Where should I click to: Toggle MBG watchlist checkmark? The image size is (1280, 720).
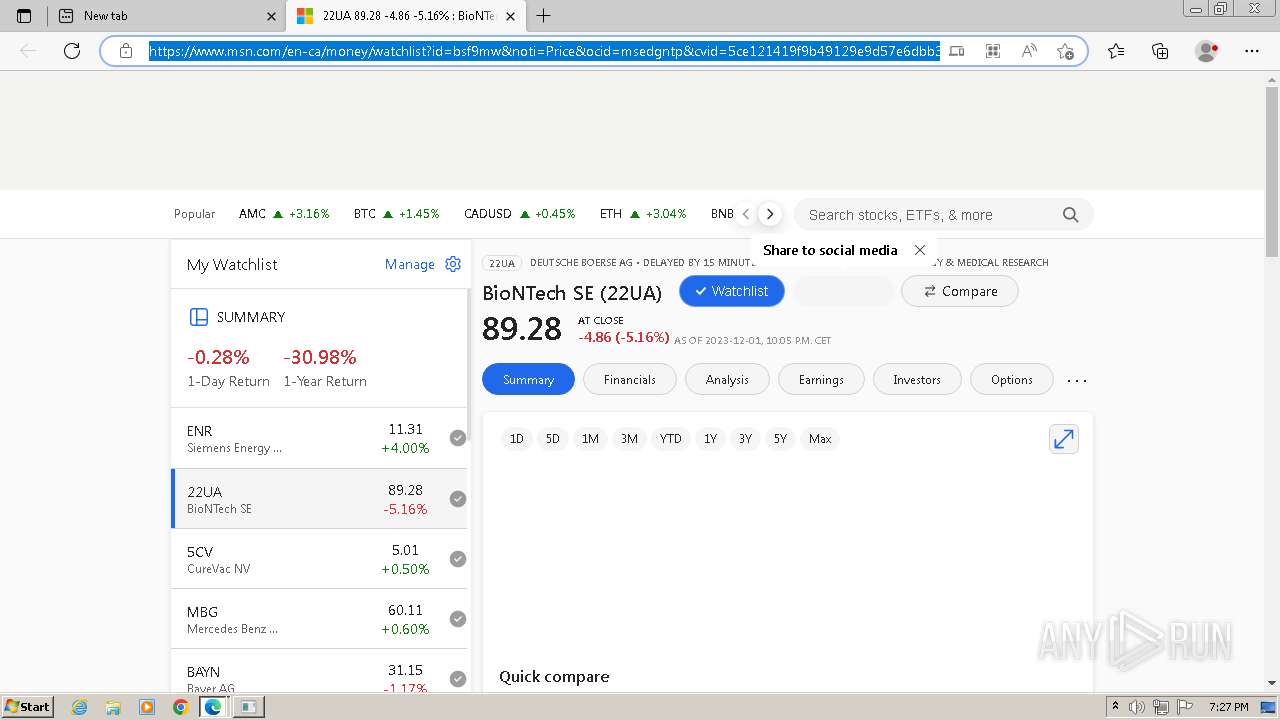pyautogui.click(x=458, y=619)
